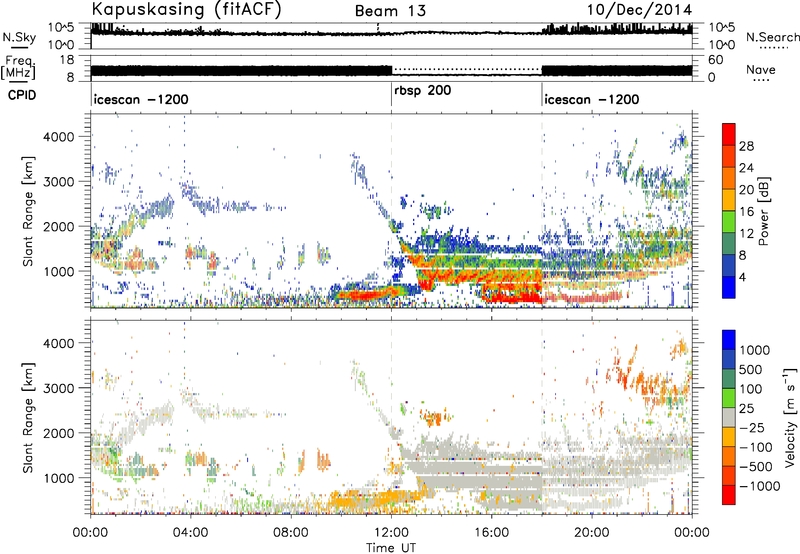
Task: Click the 'Beam 13' label
Action: [390, 11]
